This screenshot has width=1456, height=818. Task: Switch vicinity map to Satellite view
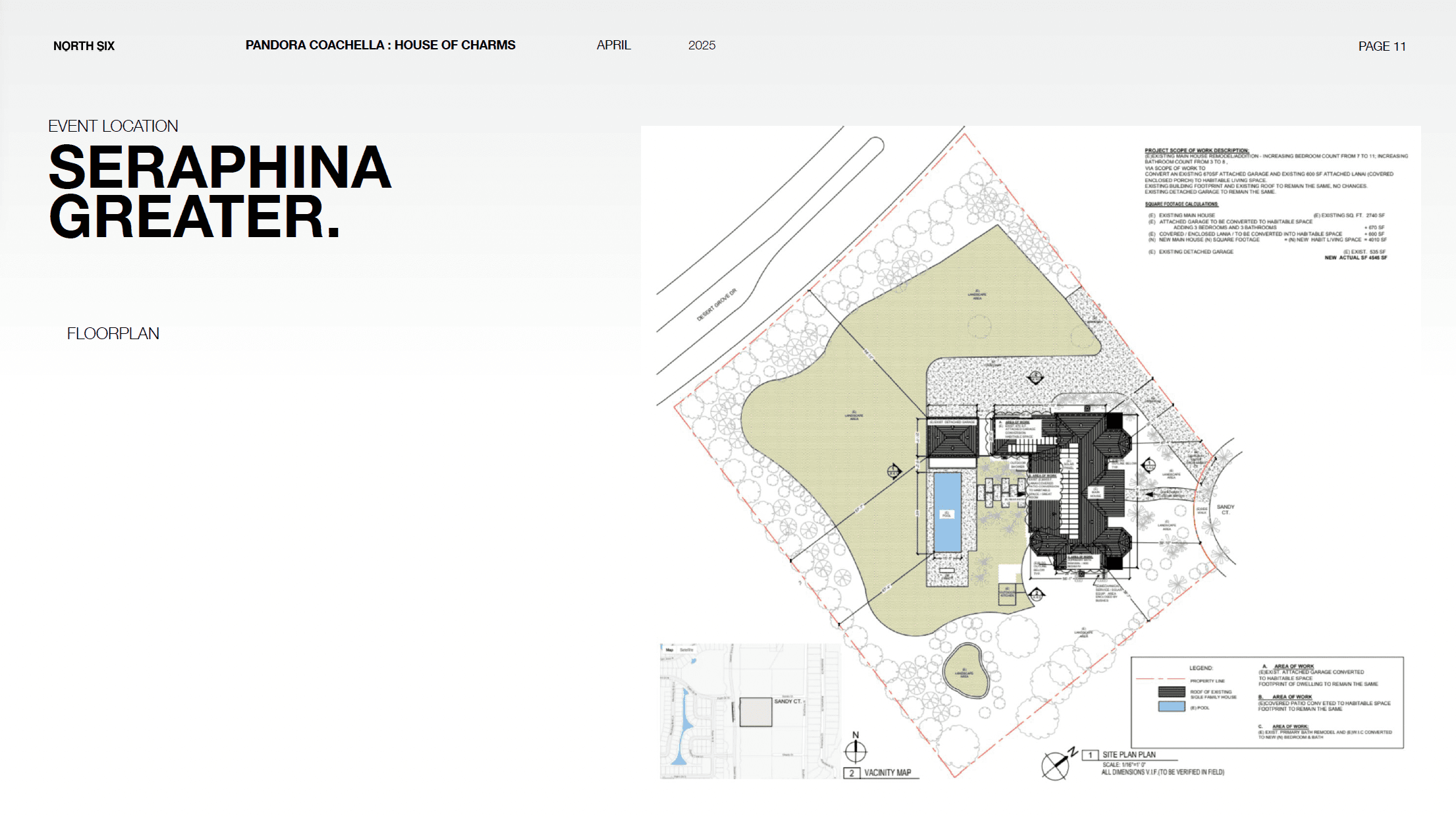686,650
